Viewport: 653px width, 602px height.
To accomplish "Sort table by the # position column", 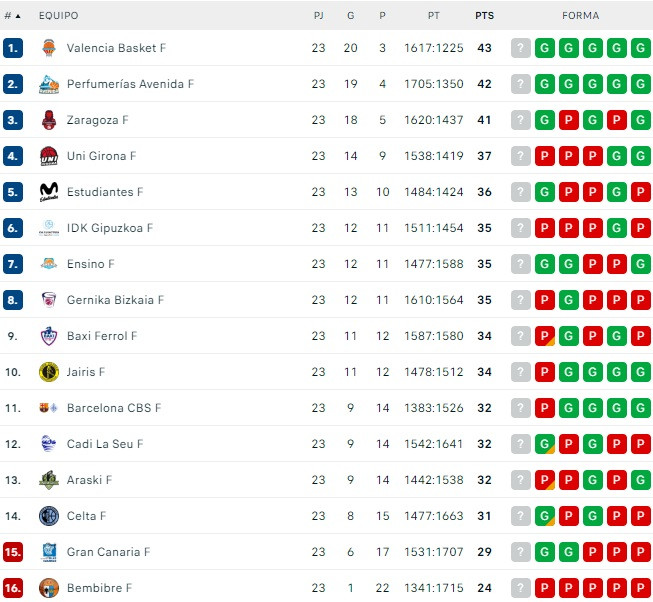I will (x=12, y=16).
